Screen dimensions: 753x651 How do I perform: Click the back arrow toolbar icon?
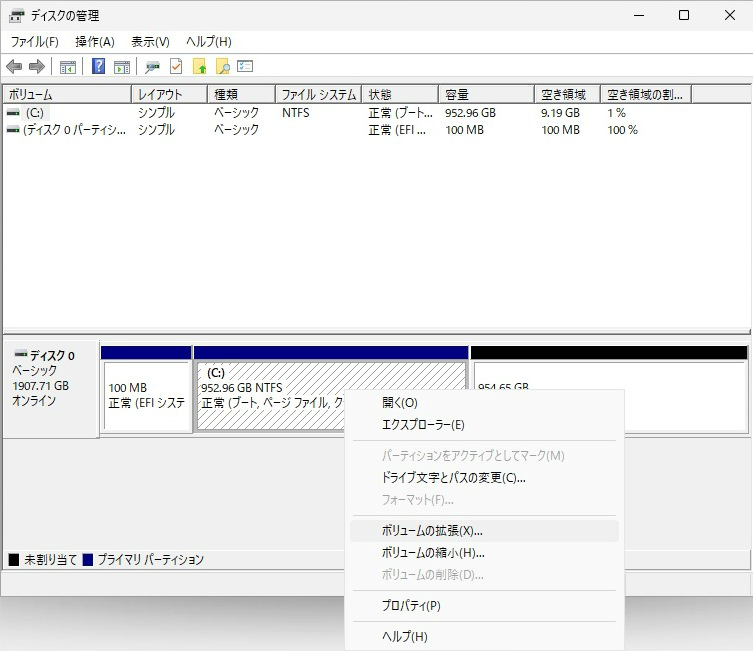pos(14,67)
